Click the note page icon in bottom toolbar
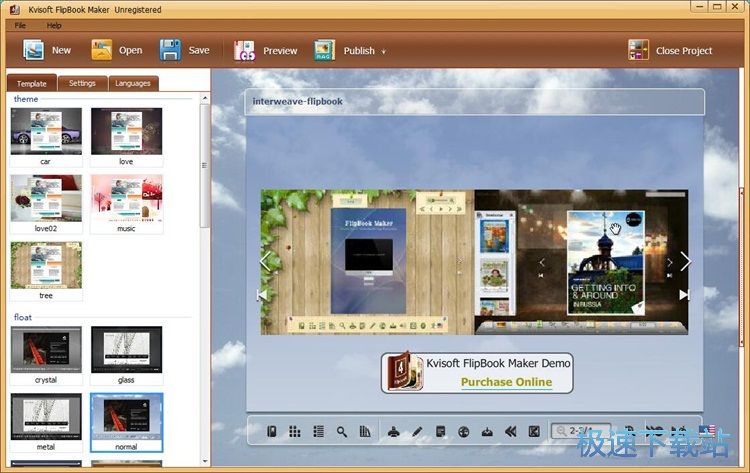 (441, 432)
